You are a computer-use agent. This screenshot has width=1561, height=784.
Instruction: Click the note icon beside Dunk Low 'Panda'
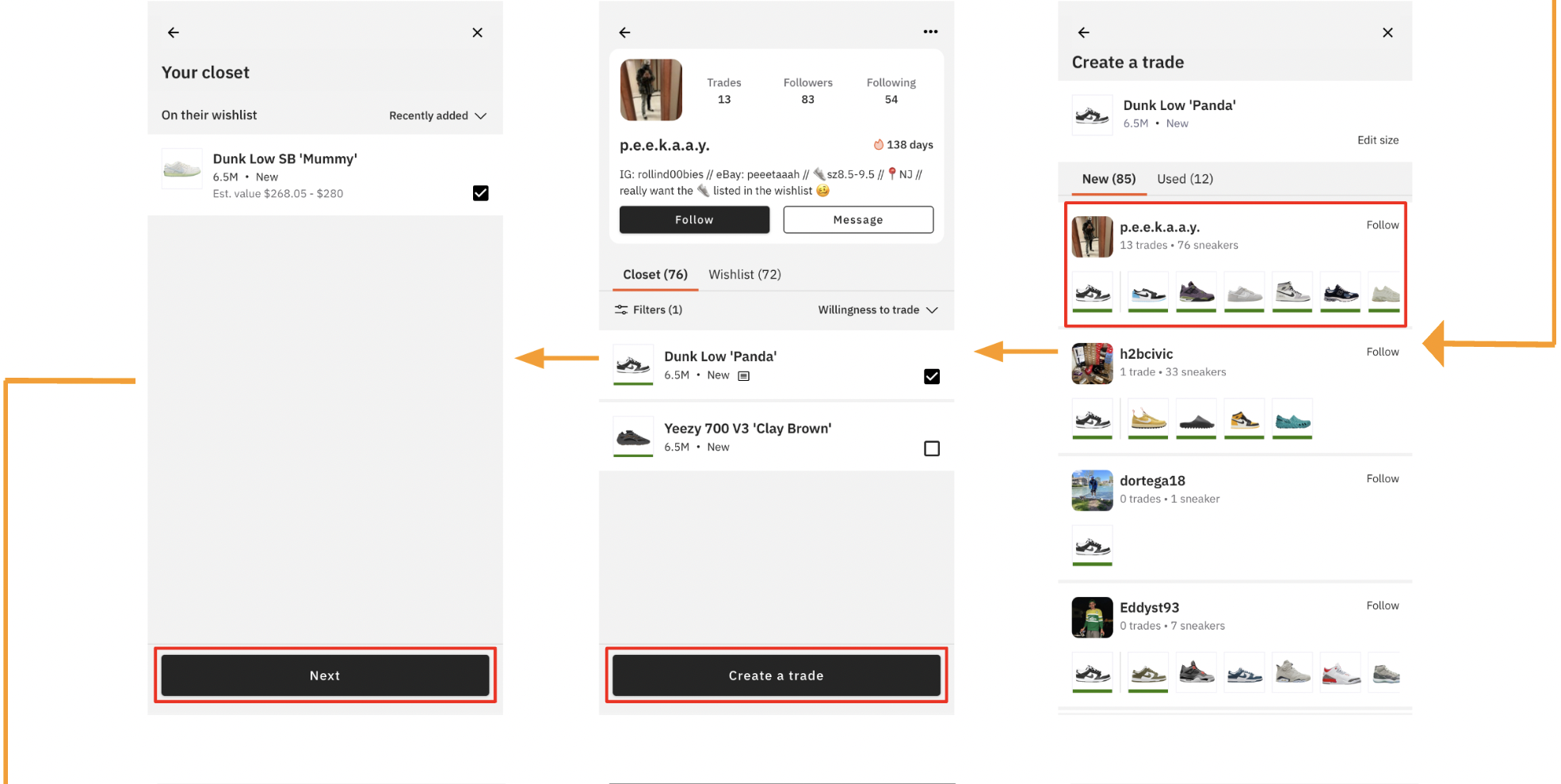pyautogui.click(x=743, y=376)
